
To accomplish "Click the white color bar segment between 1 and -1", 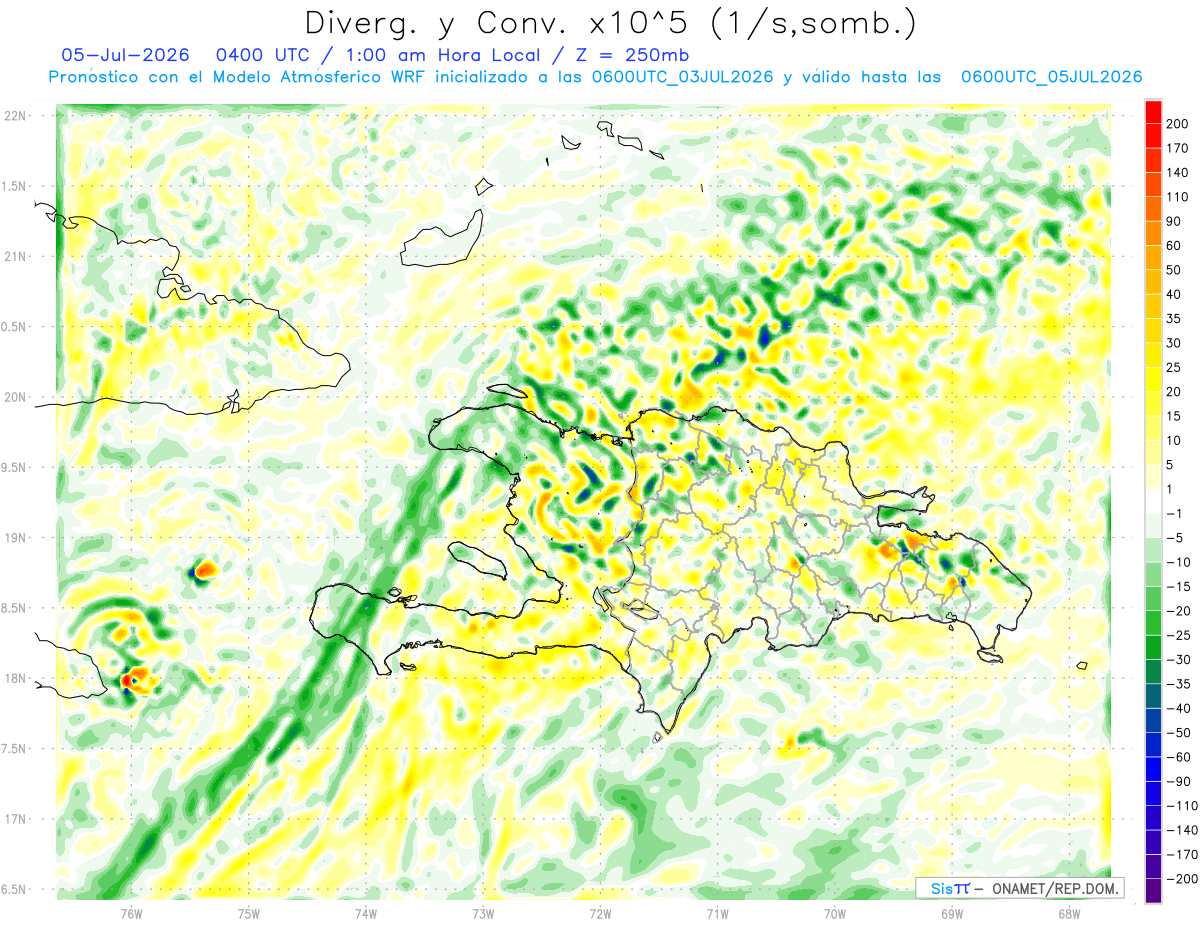I will click(x=1153, y=502).
